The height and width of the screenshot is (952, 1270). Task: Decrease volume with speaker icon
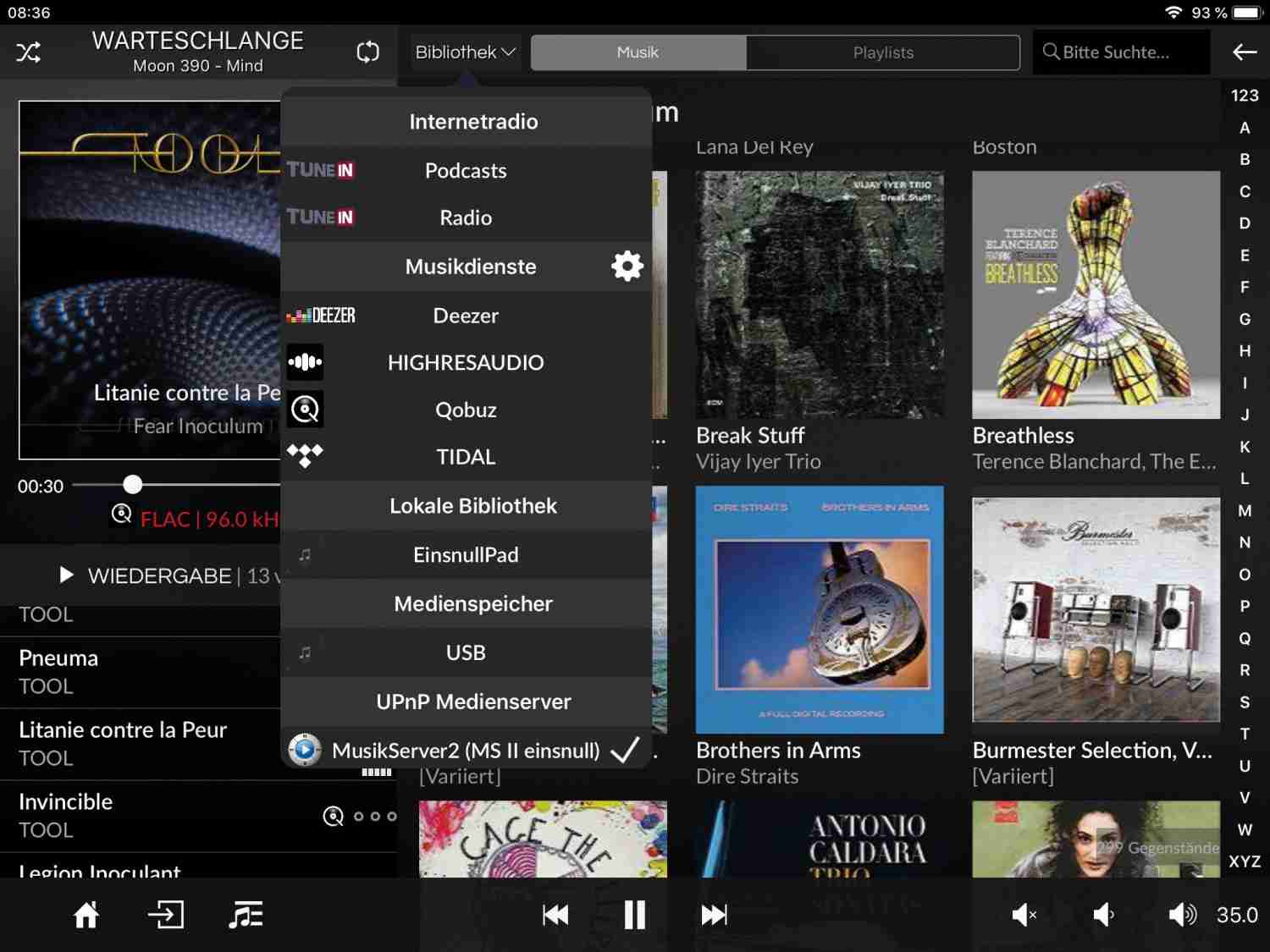[x=1104, y=915]
